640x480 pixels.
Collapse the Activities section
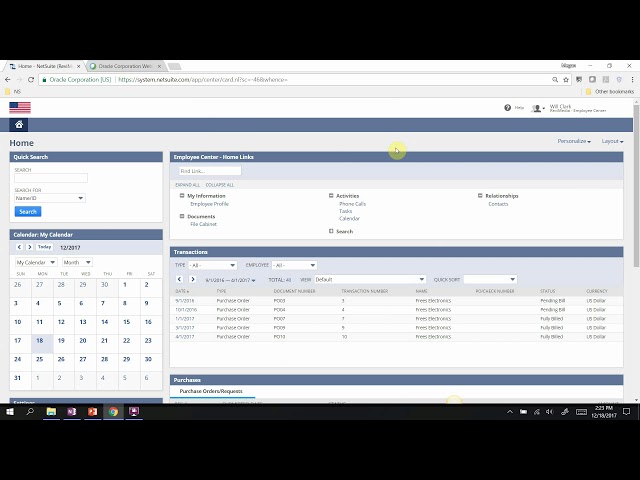tap(331, 196)
